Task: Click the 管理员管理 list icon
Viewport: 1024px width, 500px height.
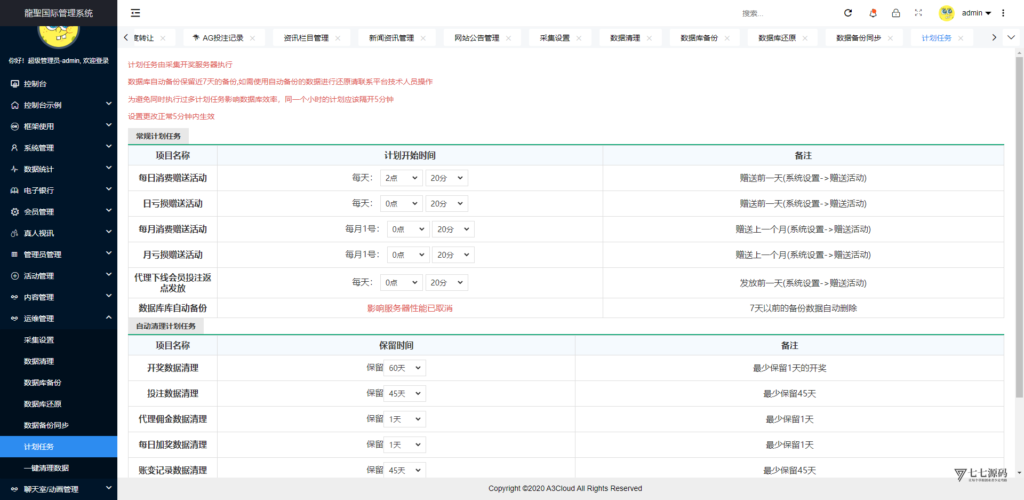Action: pos(14,255)
